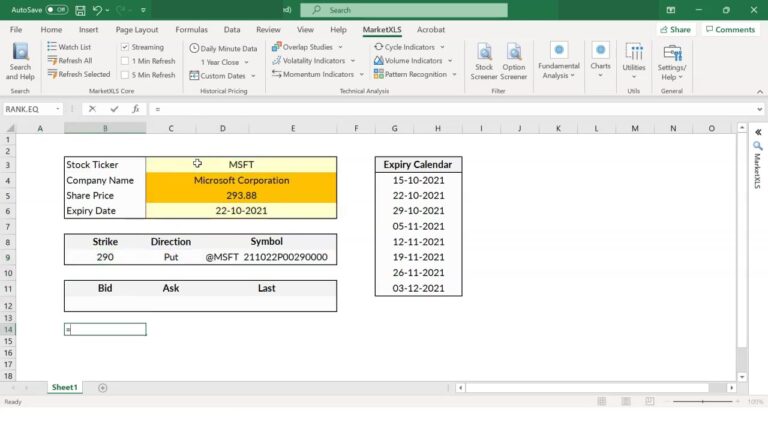Collapse the ribbon

click(760, 92)
